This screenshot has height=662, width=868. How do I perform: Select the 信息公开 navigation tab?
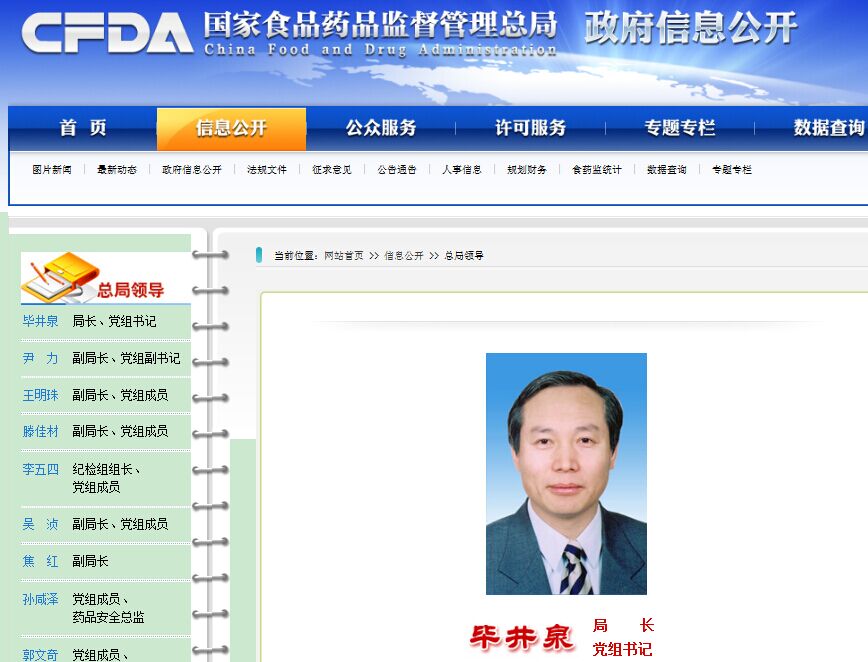(231, 128)
